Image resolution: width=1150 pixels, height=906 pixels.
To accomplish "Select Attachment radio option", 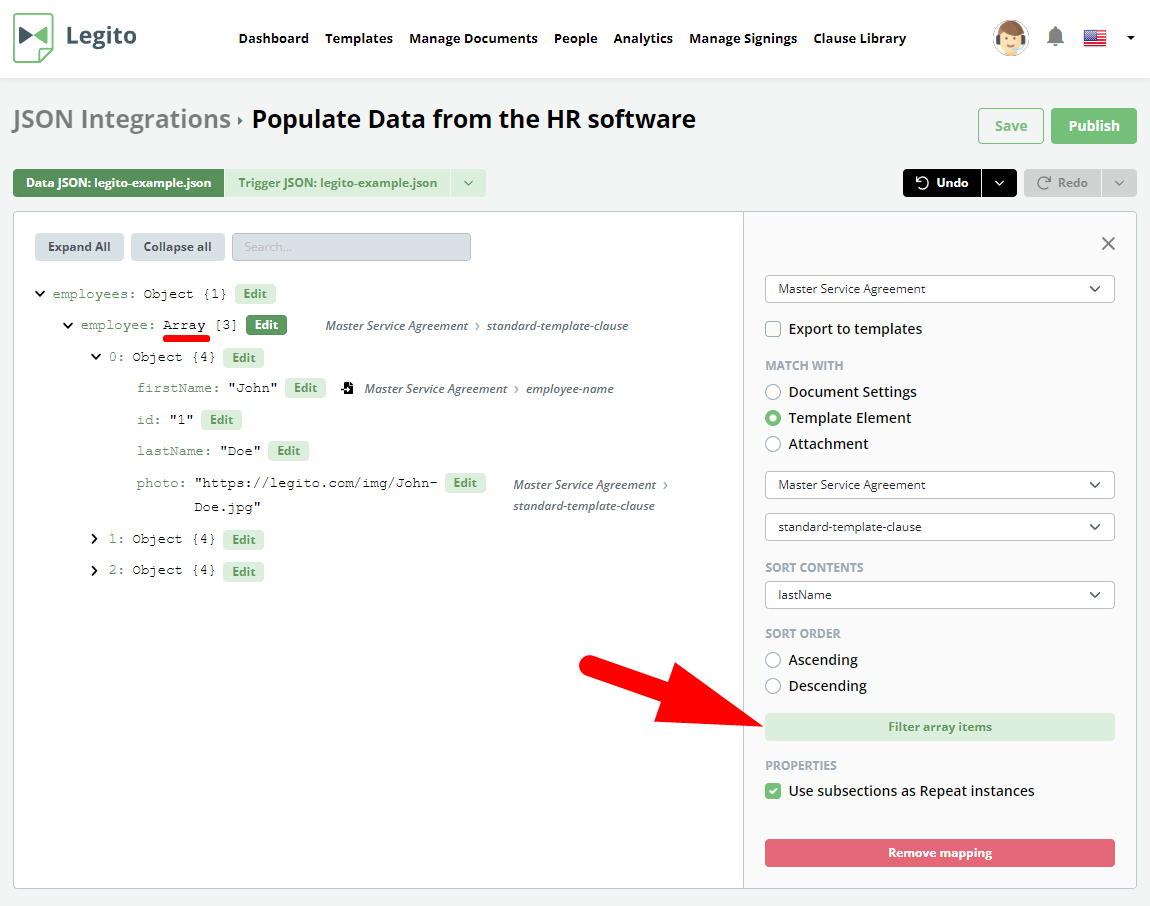I will pyautogui.click(x=773, y=444).
